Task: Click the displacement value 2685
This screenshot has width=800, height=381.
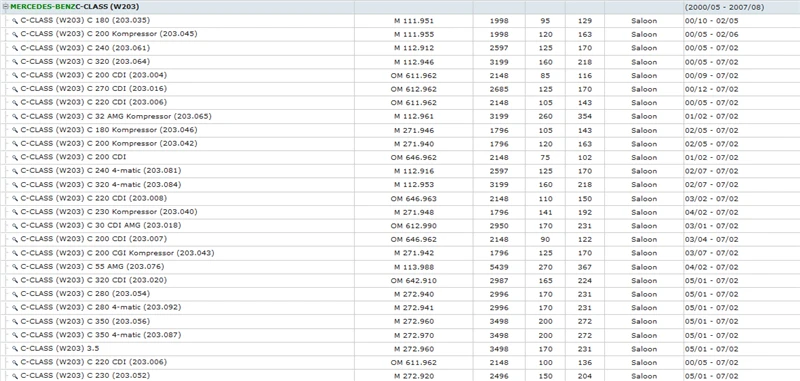Action: 499,89
